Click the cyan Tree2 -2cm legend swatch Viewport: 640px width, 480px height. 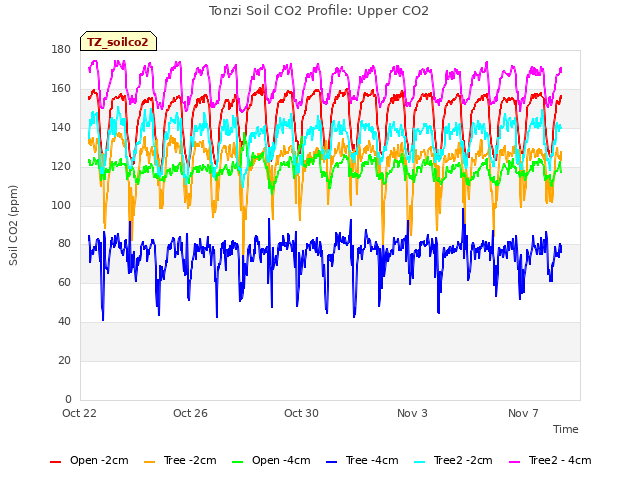420,462
